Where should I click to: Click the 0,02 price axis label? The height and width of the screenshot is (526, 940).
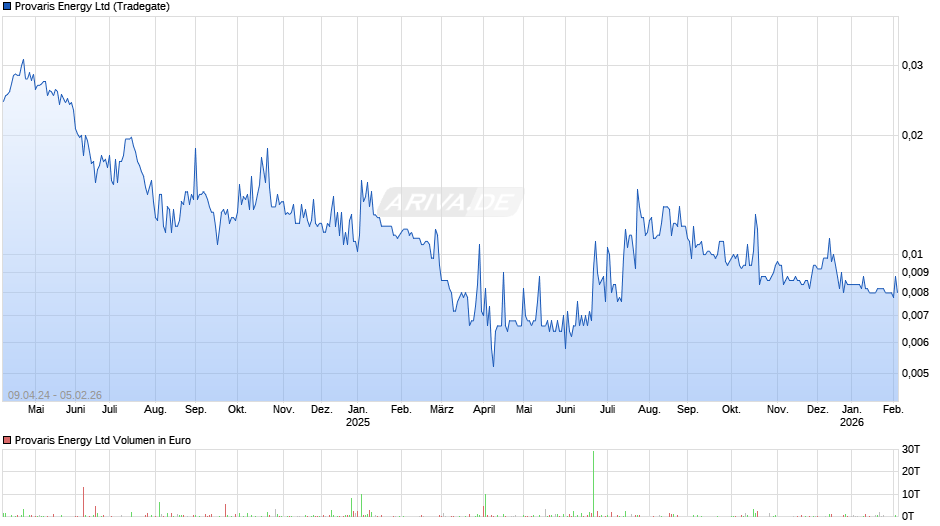(912, 136)
